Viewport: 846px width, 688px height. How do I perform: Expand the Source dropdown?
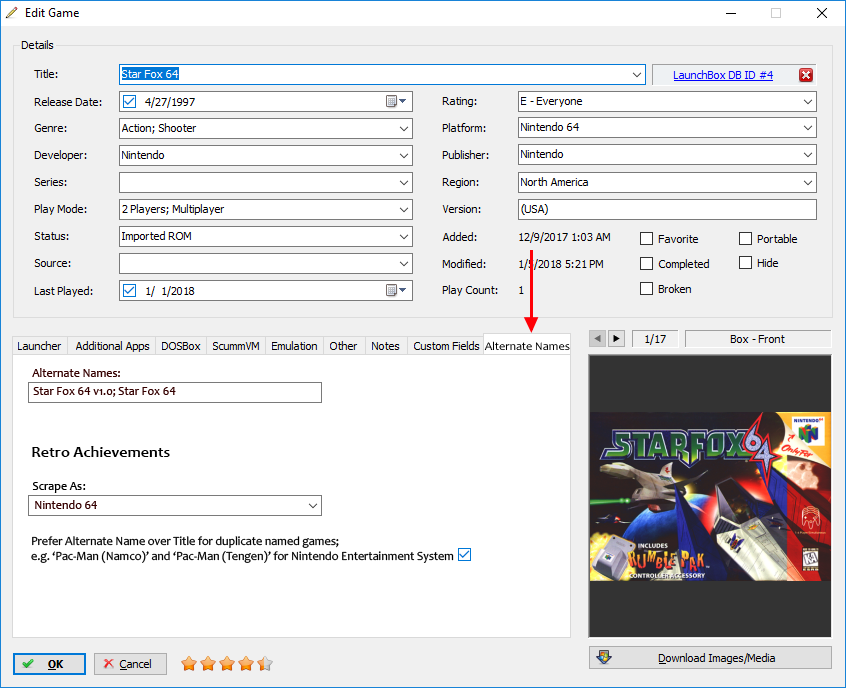pos(404,263)
